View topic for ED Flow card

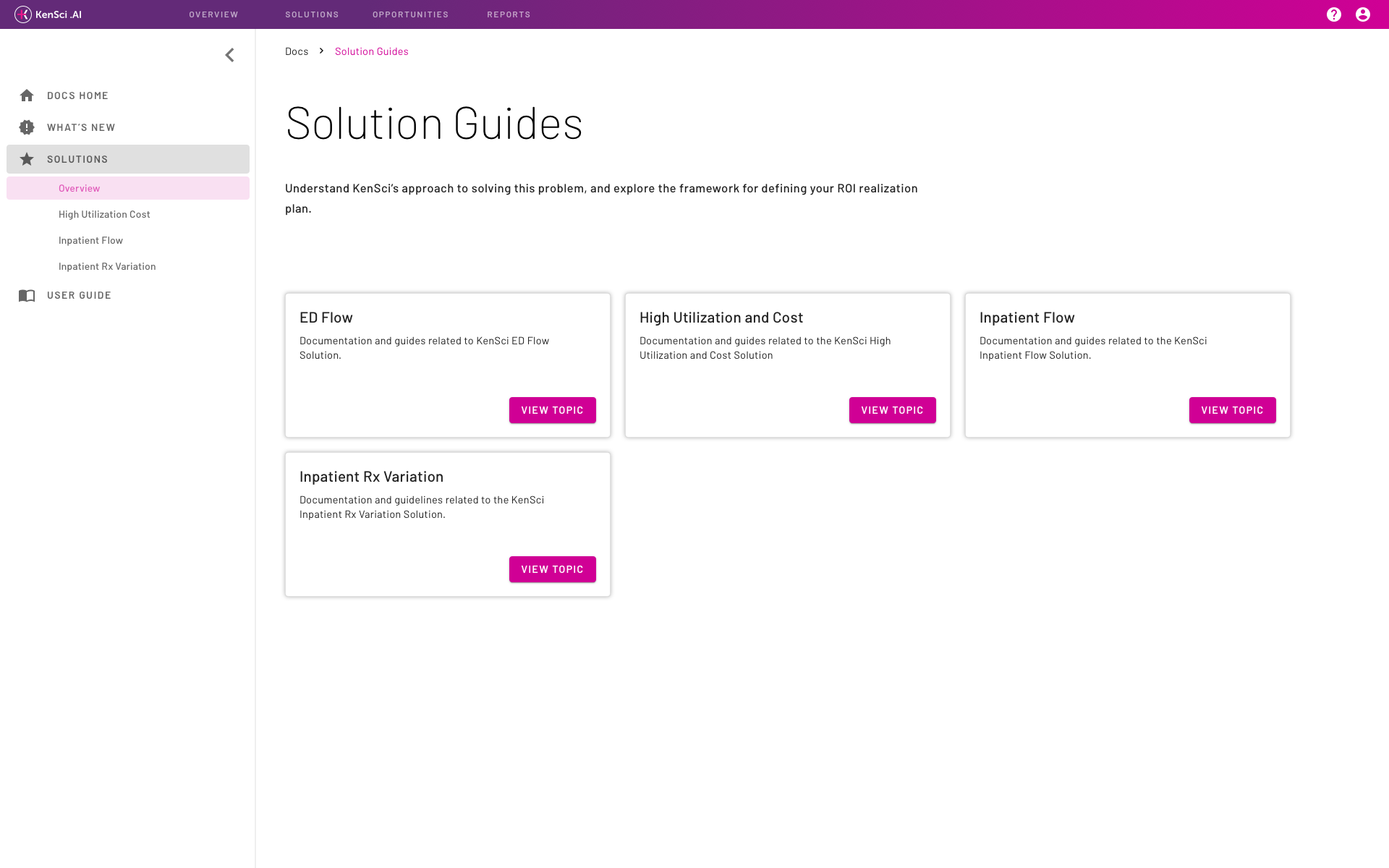click(x=553, y=410)
